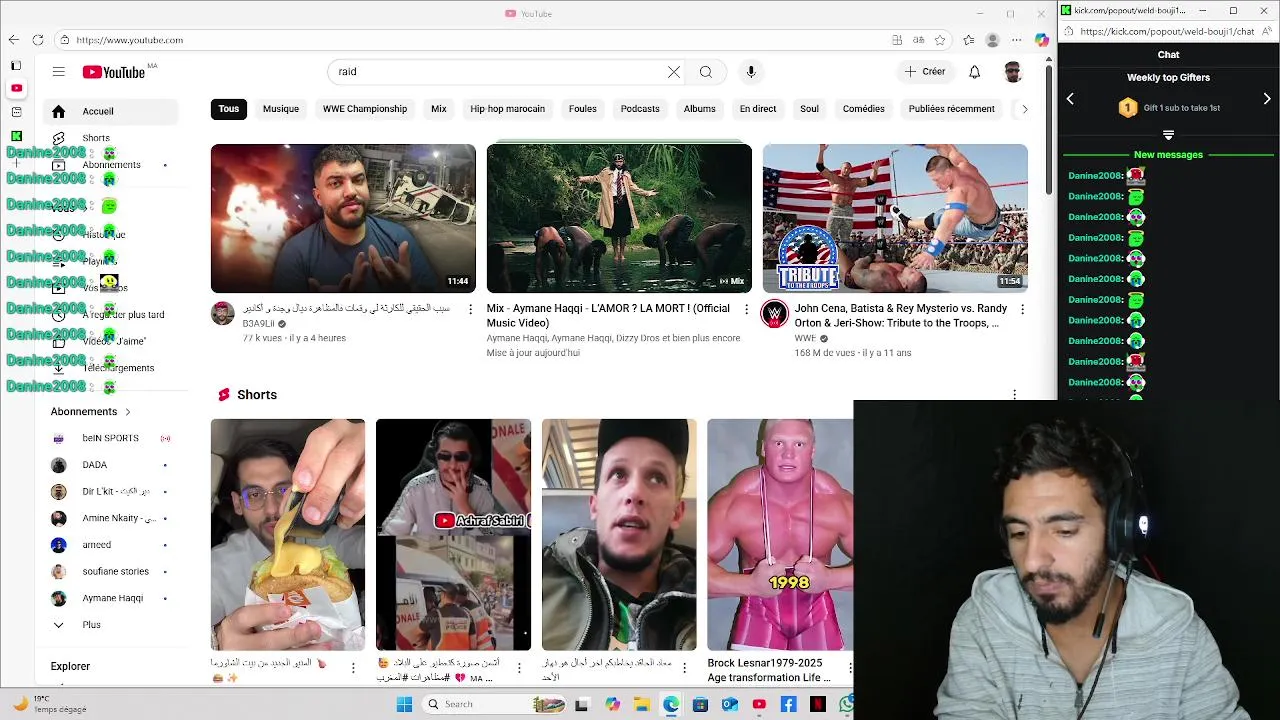Select the Tous filter chip
Image resolution: width=1280 pixels, height=720 pixels.
click(229, 109)
